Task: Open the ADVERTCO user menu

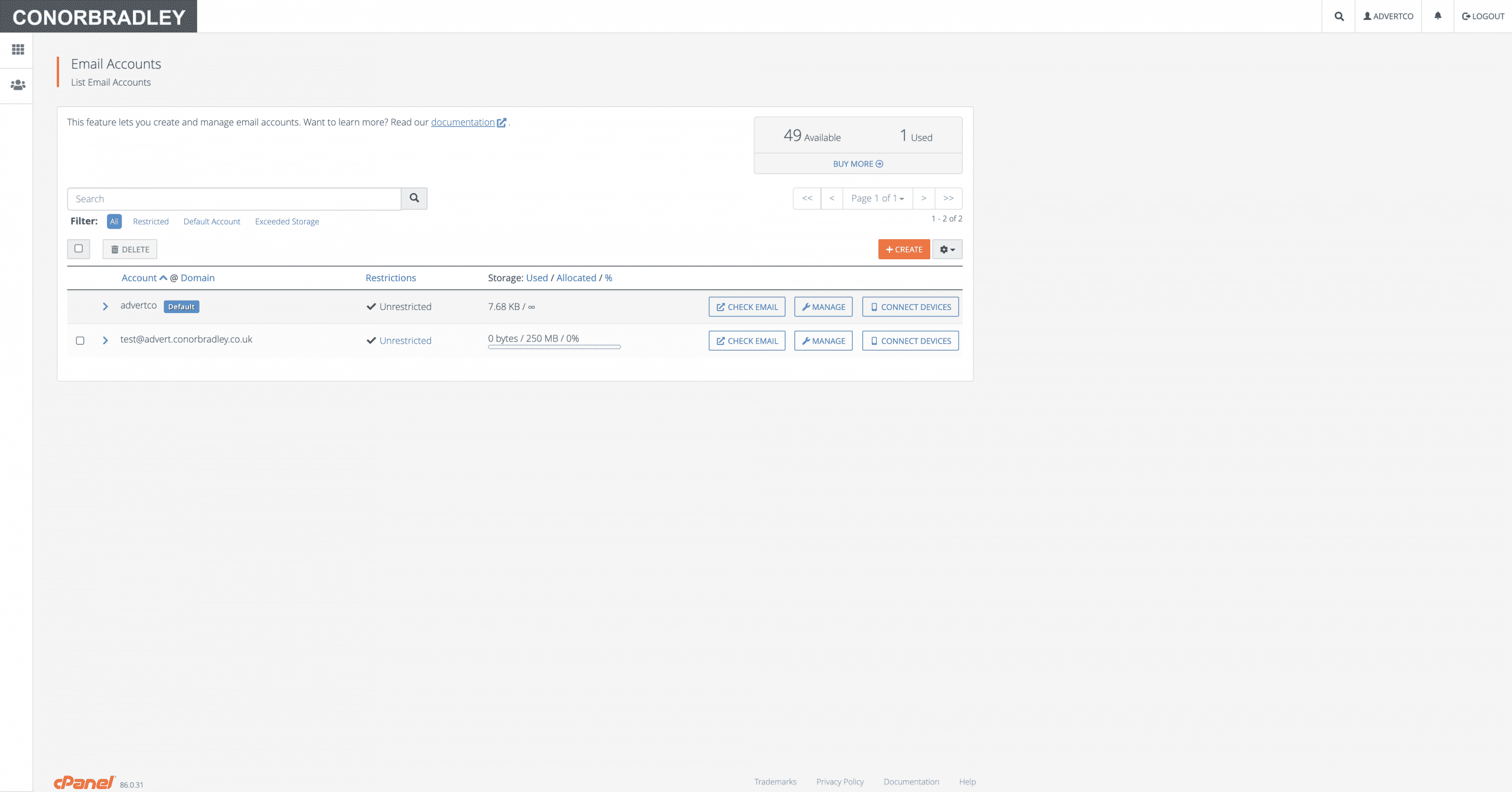Action: [1388, 17]
